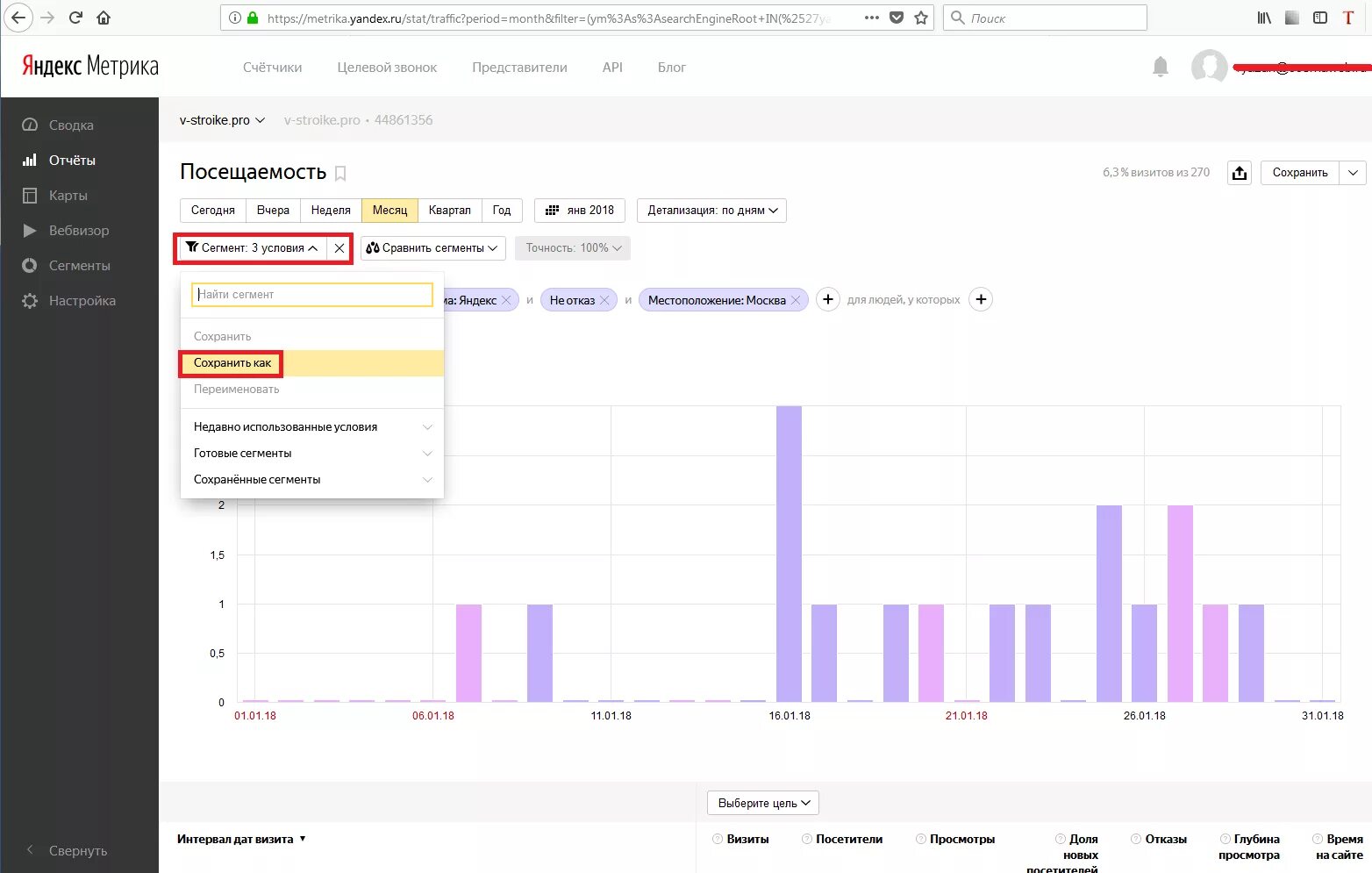Click the browser address bar URL
Screen dimensions: 1372x873
[x=548, y=18]
